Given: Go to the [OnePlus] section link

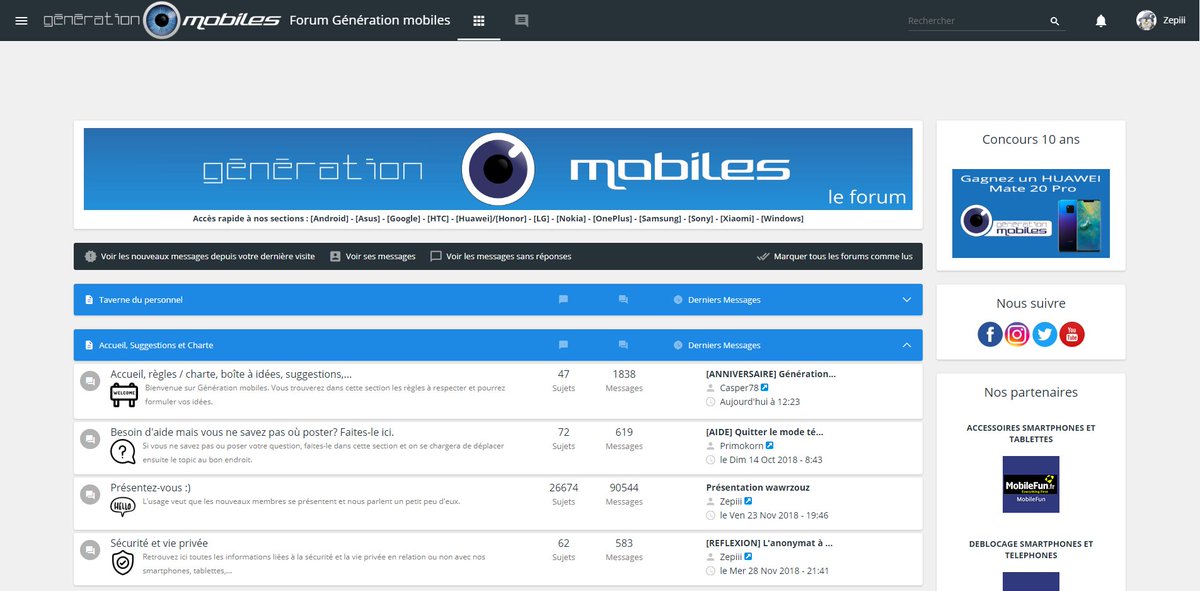Looking at the screenshot, I should click(614, 218).
